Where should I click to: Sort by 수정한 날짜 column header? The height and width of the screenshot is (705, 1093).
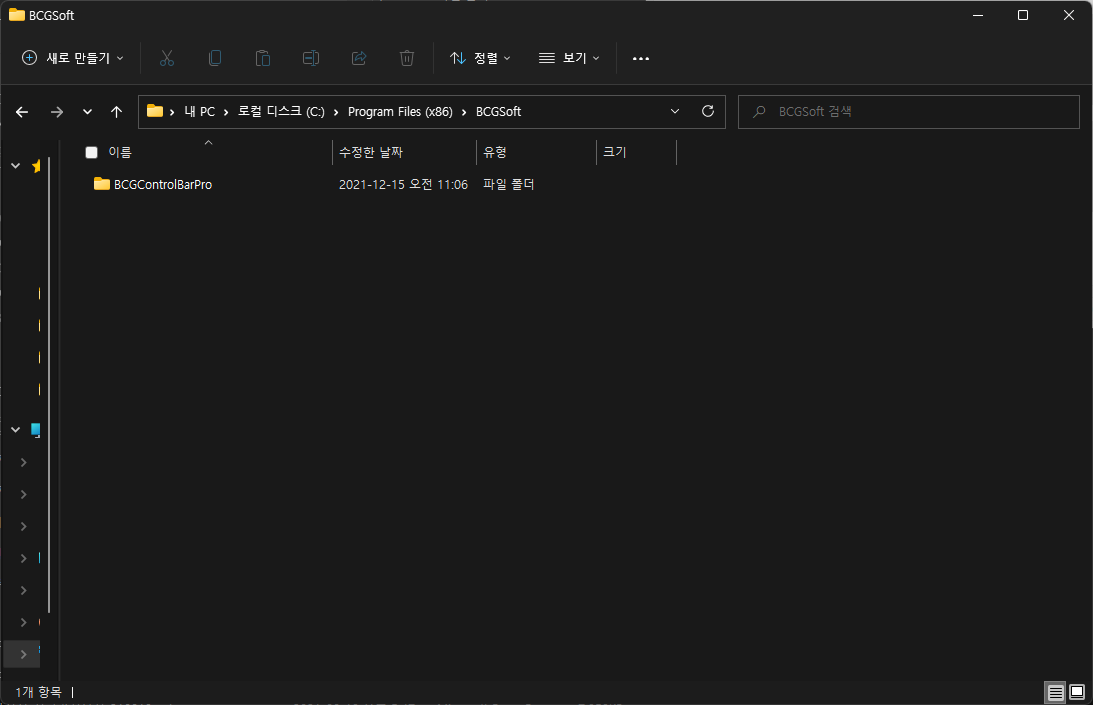(x=371, y=152)
